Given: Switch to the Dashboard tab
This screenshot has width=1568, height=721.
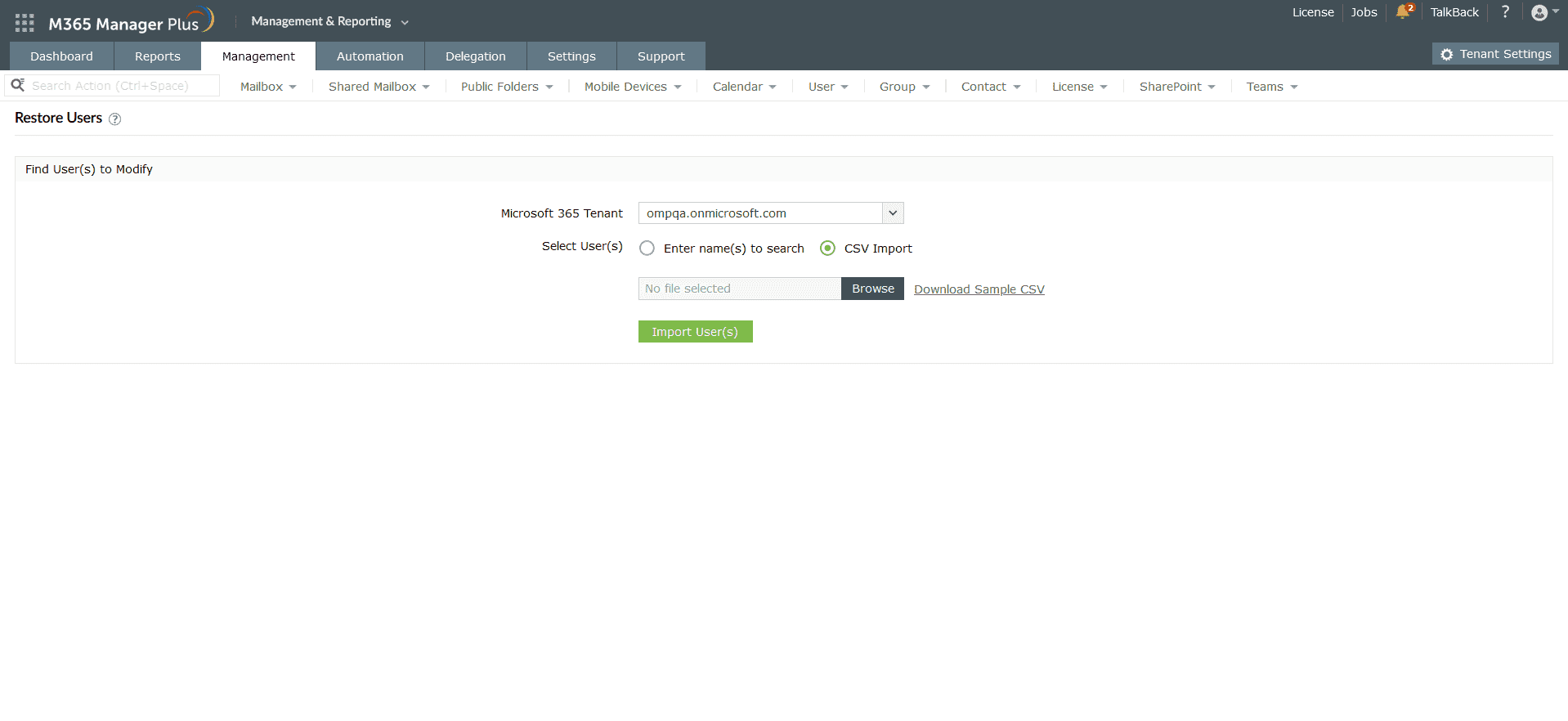Looking at the screenshot, I should pyautogui.click(x=61, y=56).
